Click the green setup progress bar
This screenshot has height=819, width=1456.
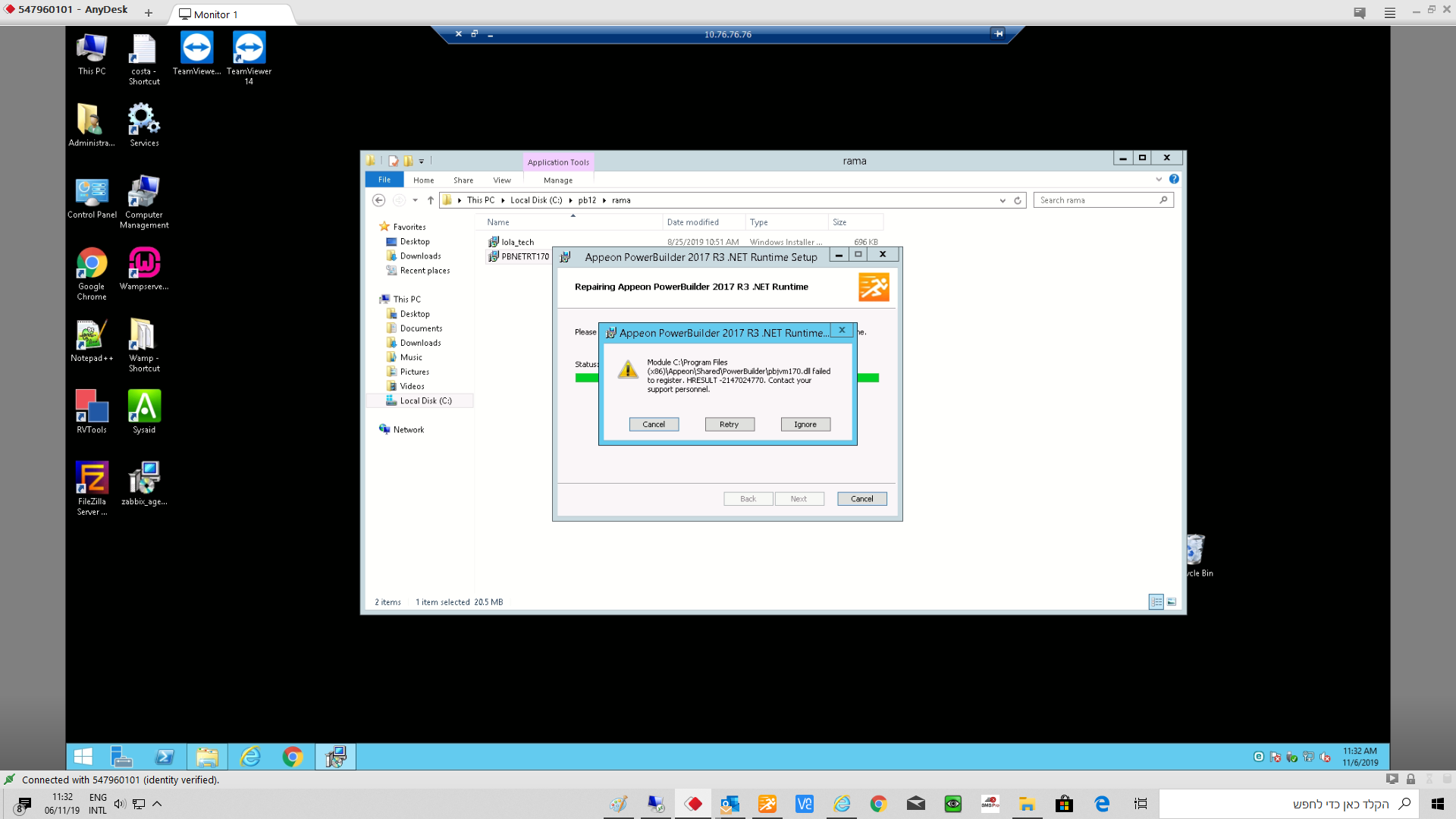(586, 378)
